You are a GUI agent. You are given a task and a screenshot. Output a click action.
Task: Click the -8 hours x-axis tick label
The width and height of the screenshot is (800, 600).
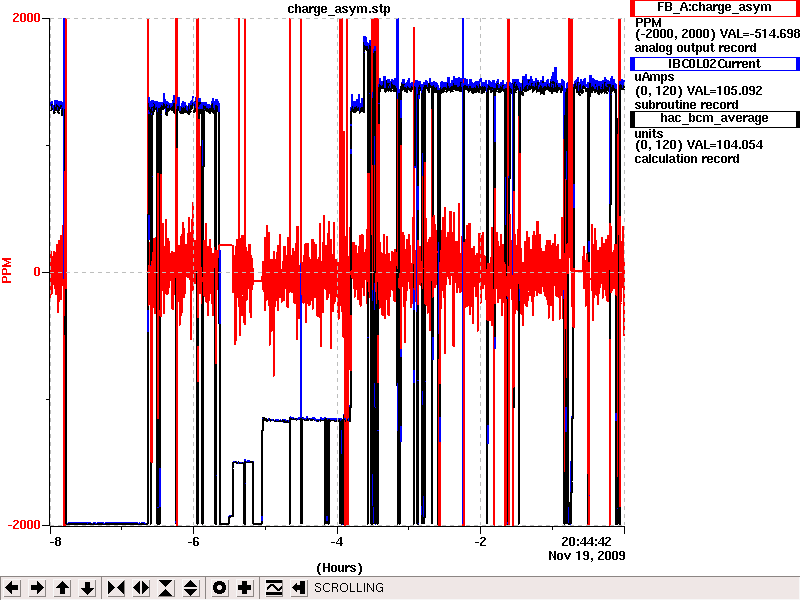55,541
